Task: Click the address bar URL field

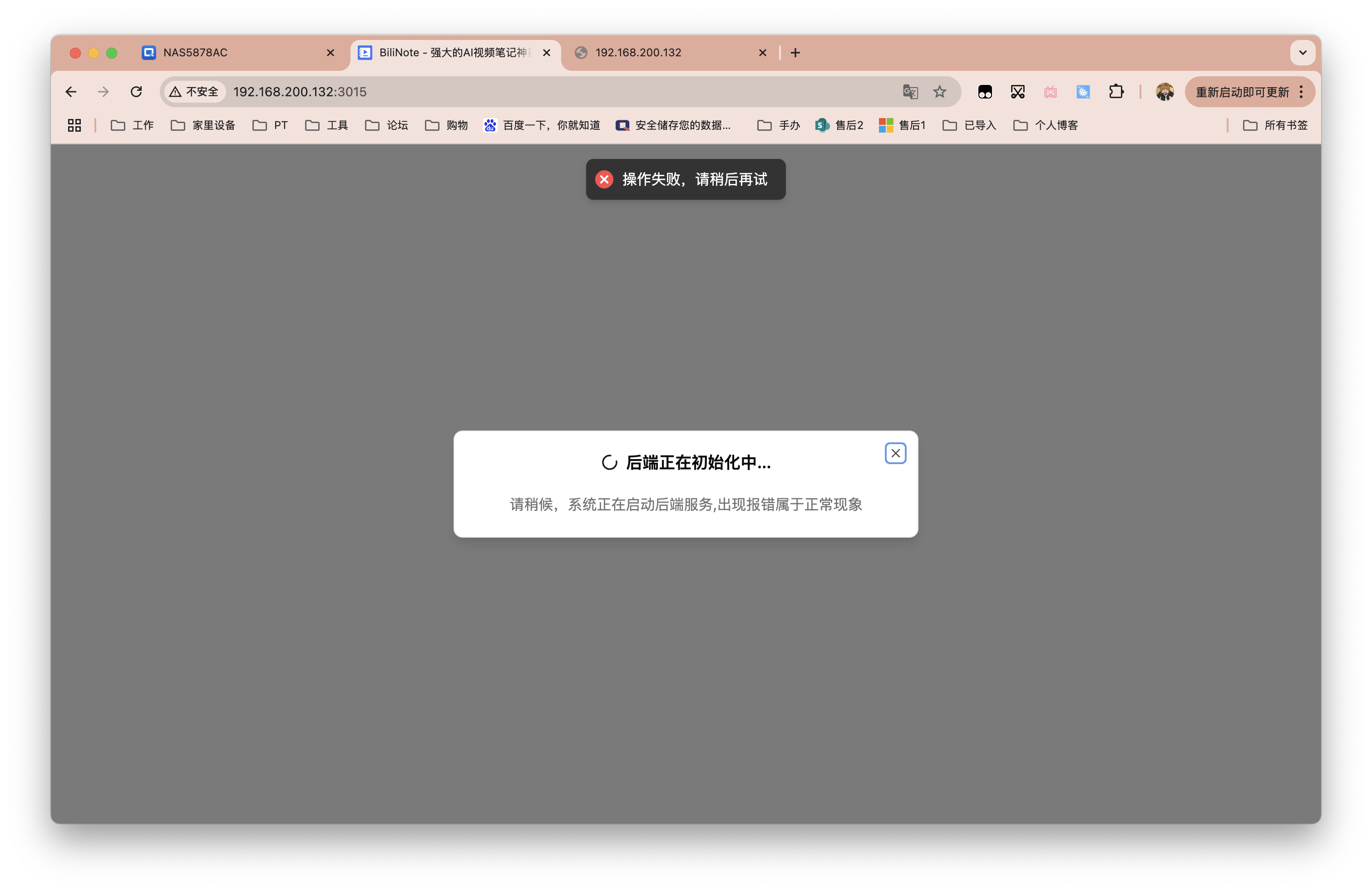Action: tap(299, 92)
